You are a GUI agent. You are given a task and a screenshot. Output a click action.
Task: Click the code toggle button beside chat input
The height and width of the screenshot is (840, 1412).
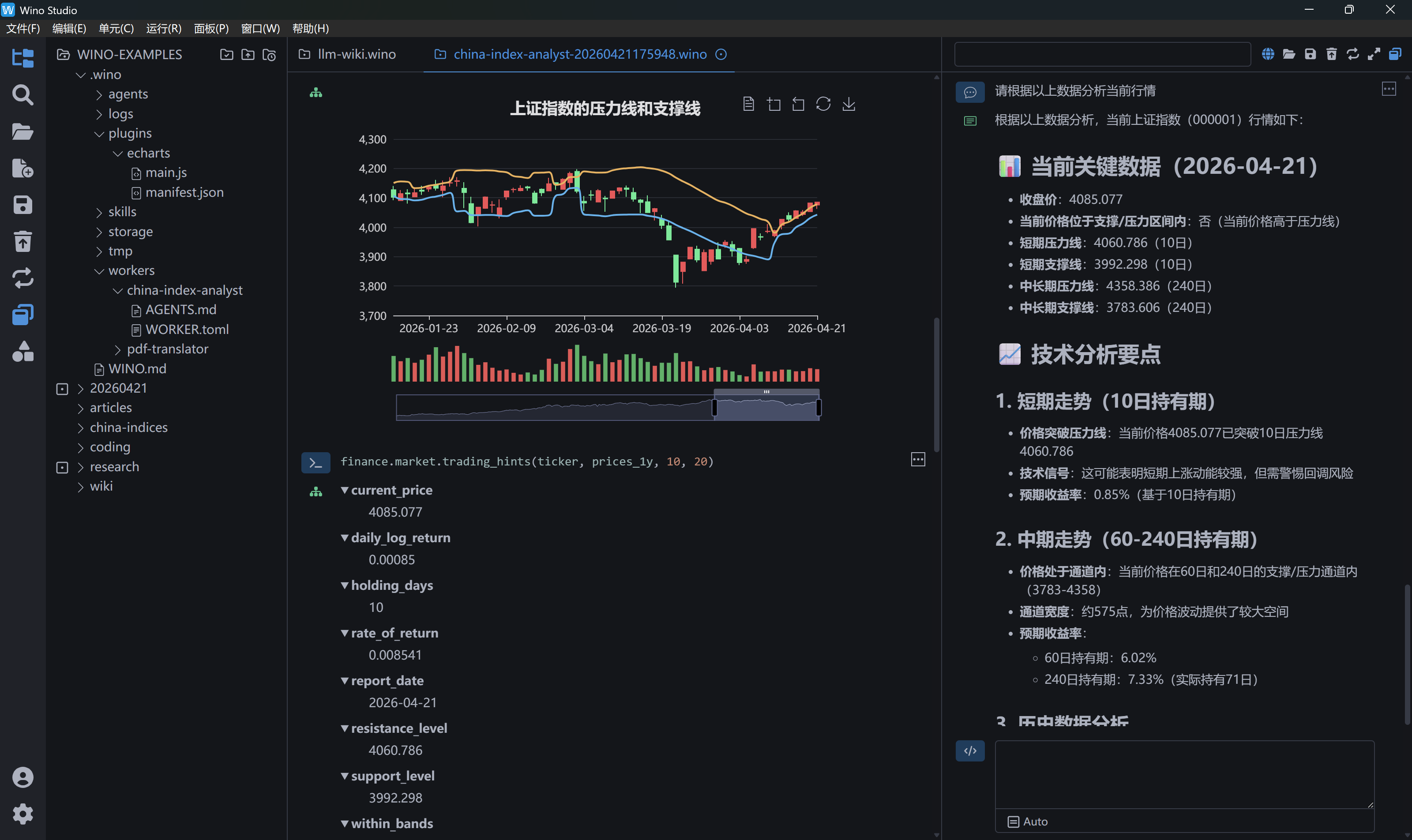[x=970, y=750]
